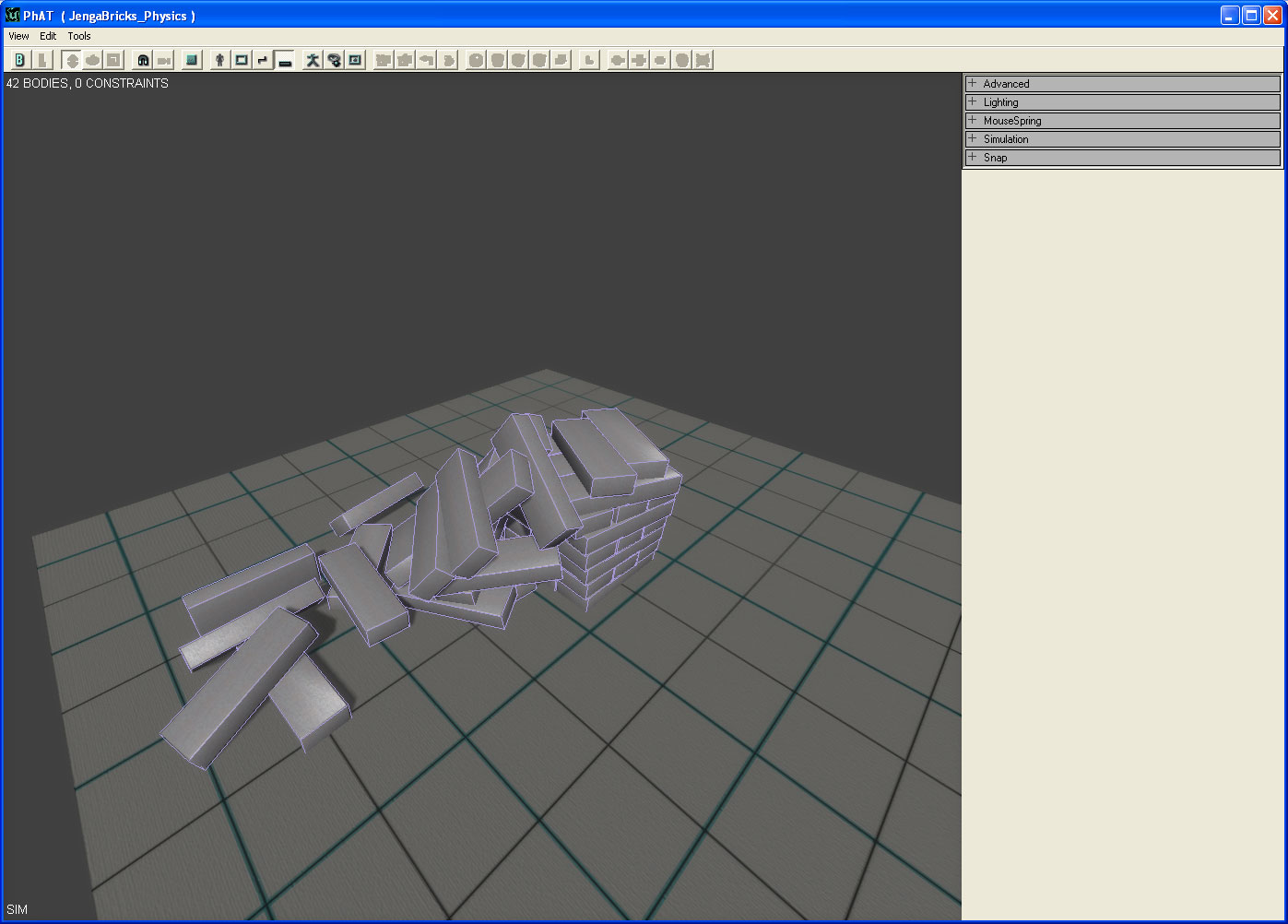Image resolution: width=1288 pixels, height=924 pixels.
Task: Click the Body editing mode 'B' icon
Action: (x=19, y=60)
